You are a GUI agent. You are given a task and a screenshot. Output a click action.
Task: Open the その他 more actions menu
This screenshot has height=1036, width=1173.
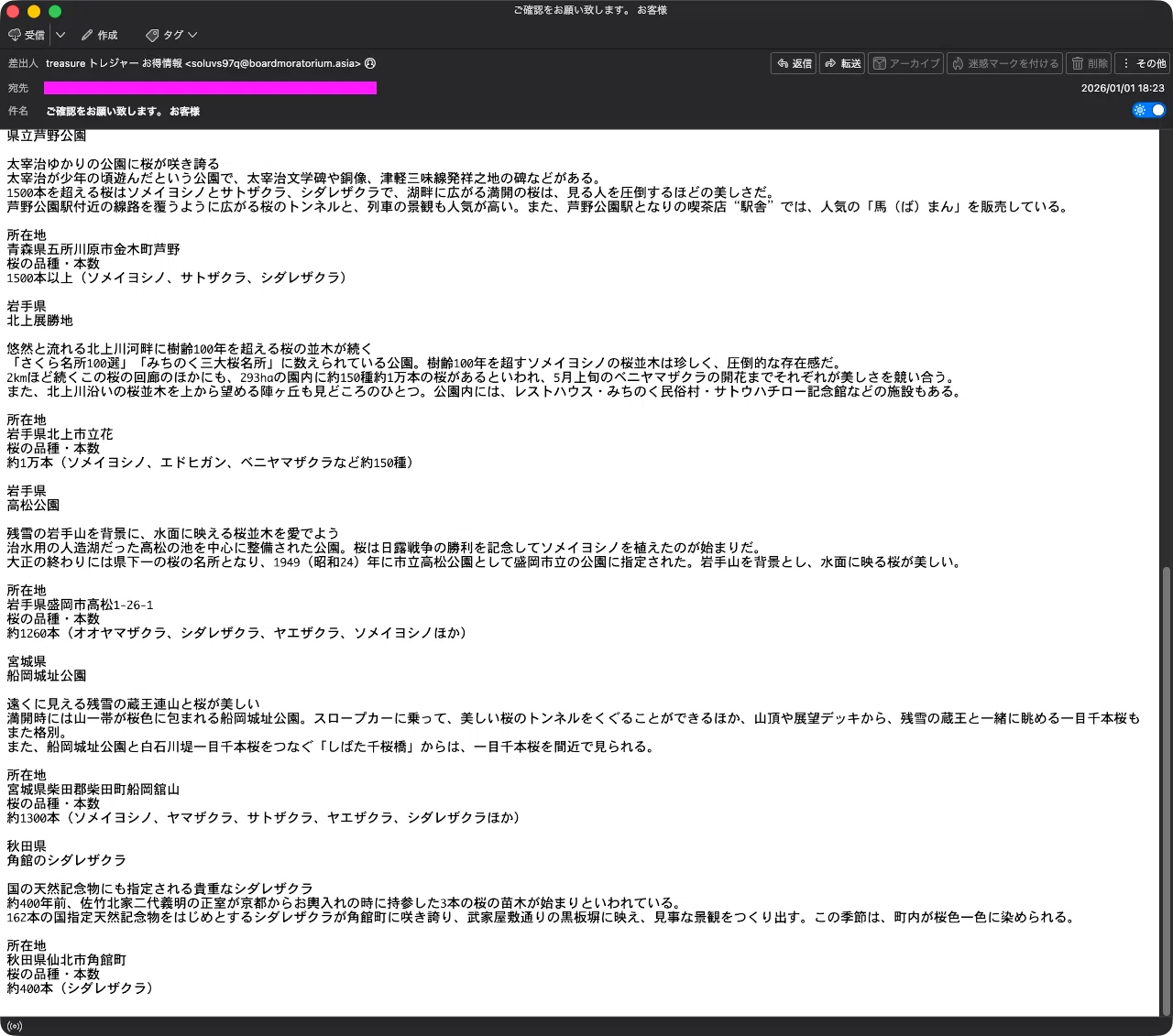[1144, 63]
